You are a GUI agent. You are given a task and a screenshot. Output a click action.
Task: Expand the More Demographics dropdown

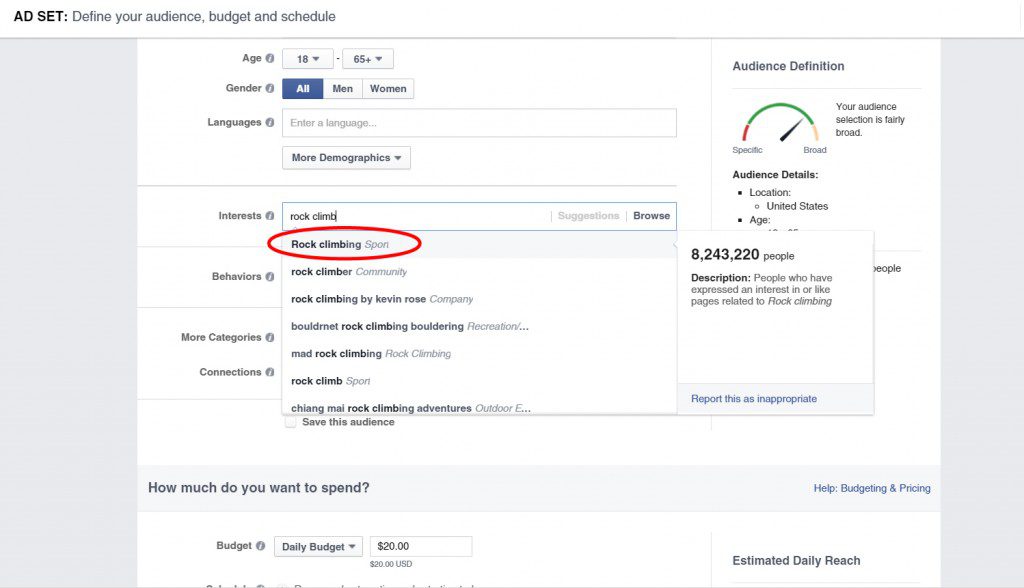[346, 157]
